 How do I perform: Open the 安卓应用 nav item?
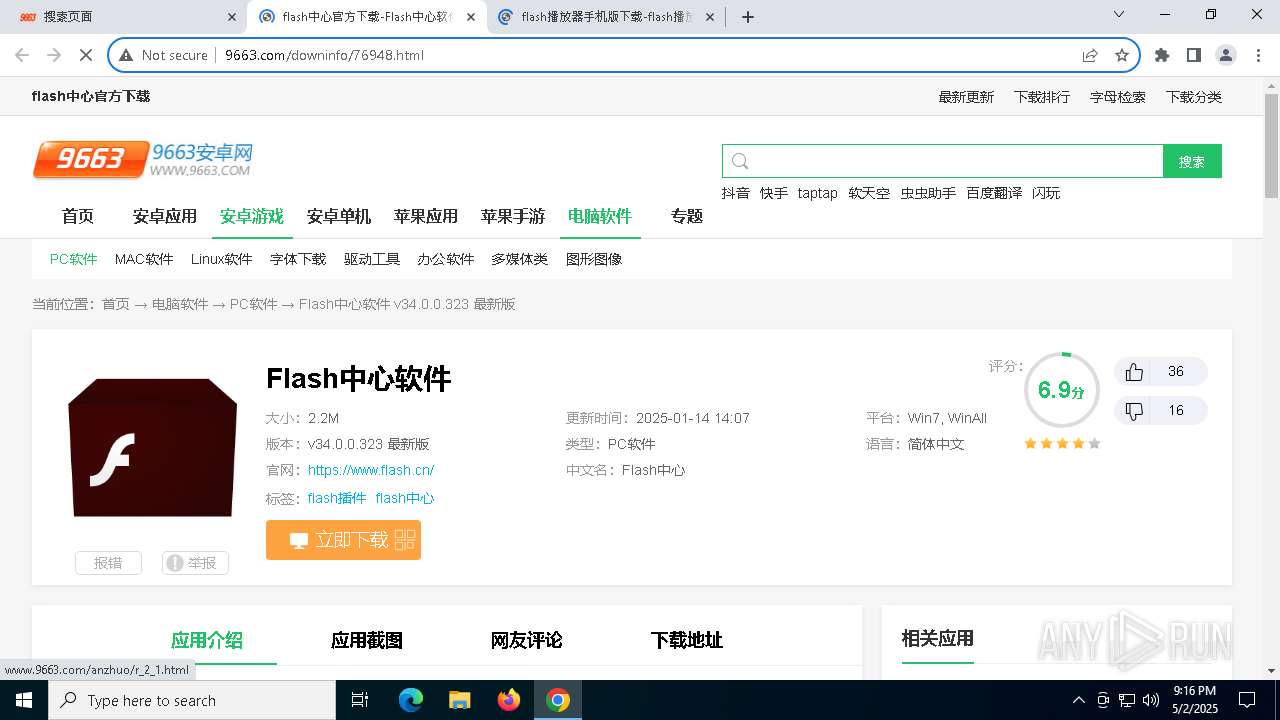165,216
